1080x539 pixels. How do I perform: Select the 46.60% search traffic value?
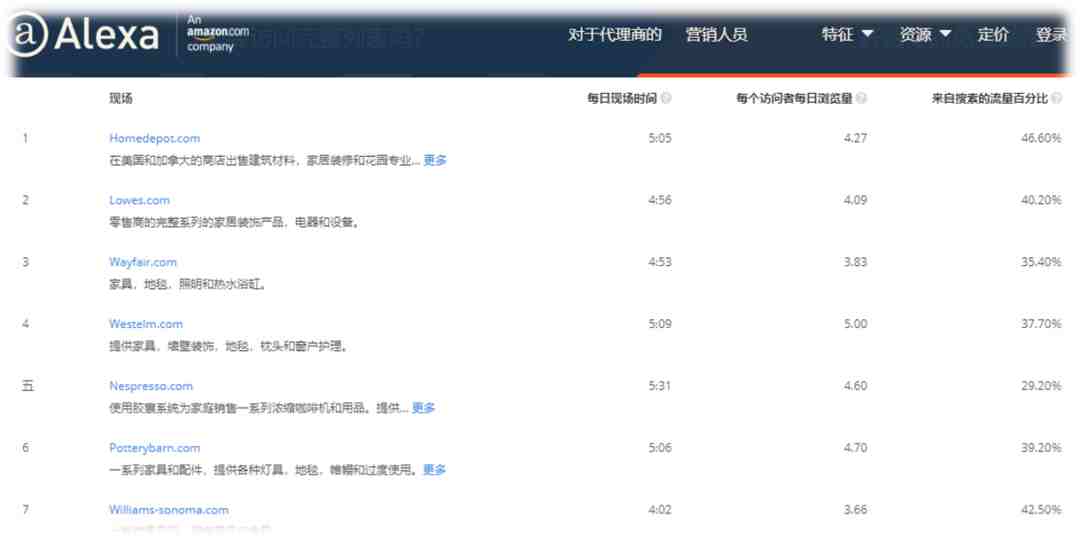pyautogui.click(x=1041, y=138)
